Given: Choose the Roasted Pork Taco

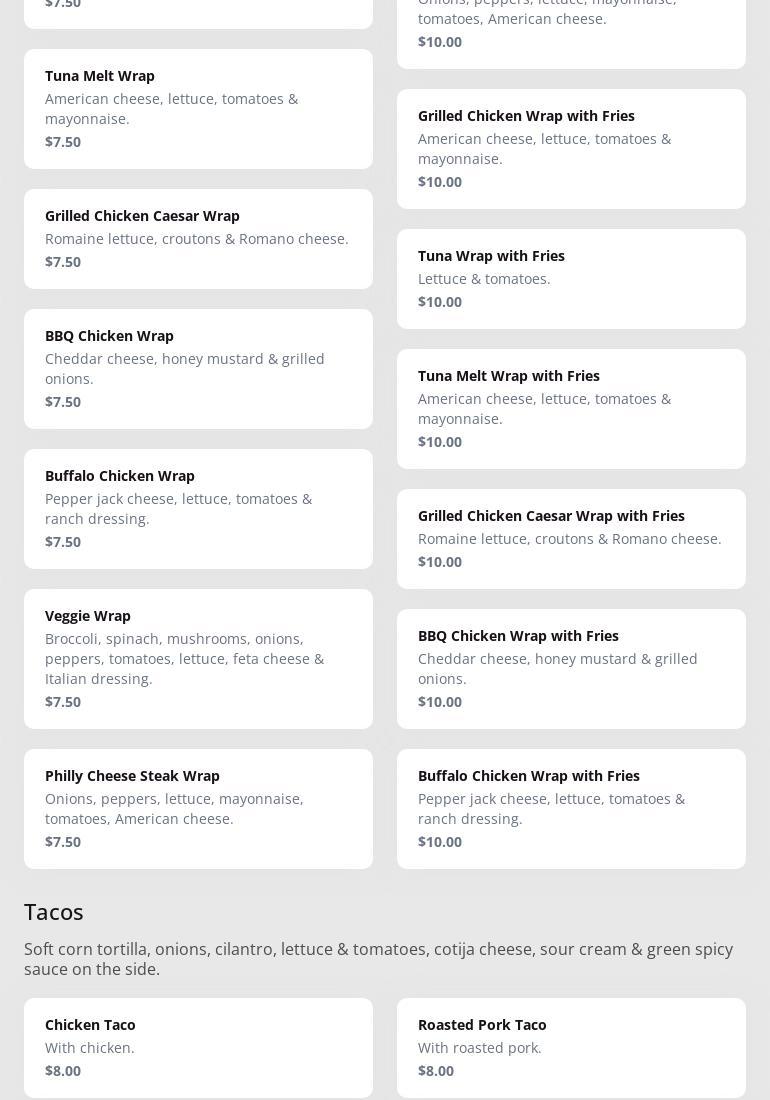Looking at the screenshot, I should coord(571,1047).
